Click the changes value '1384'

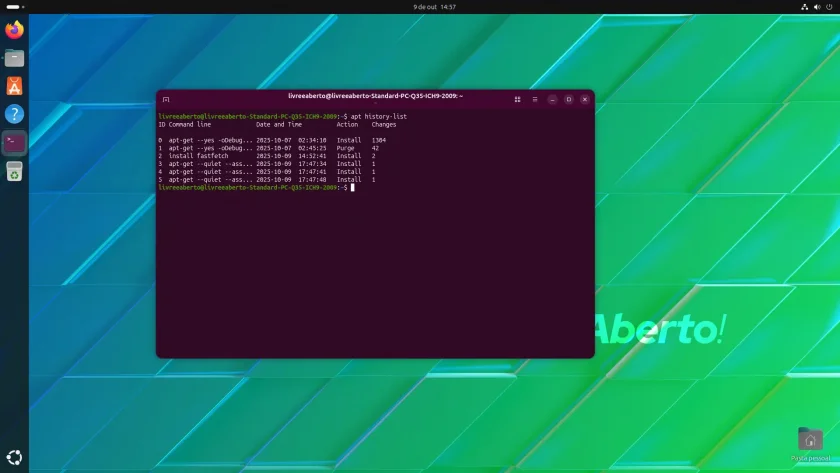coord(379,140)
